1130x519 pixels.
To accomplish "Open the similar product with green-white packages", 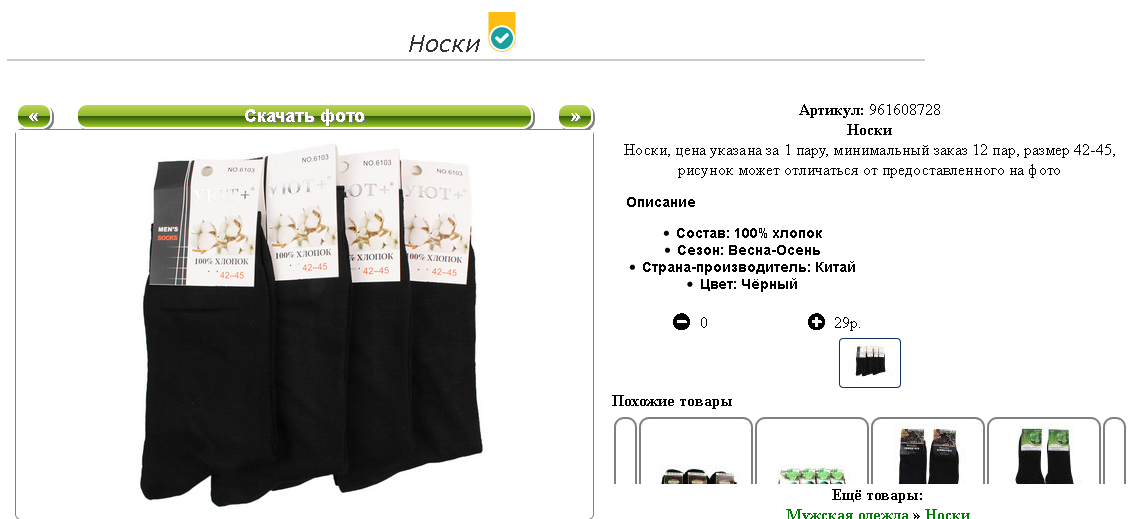I will (812, 451).
